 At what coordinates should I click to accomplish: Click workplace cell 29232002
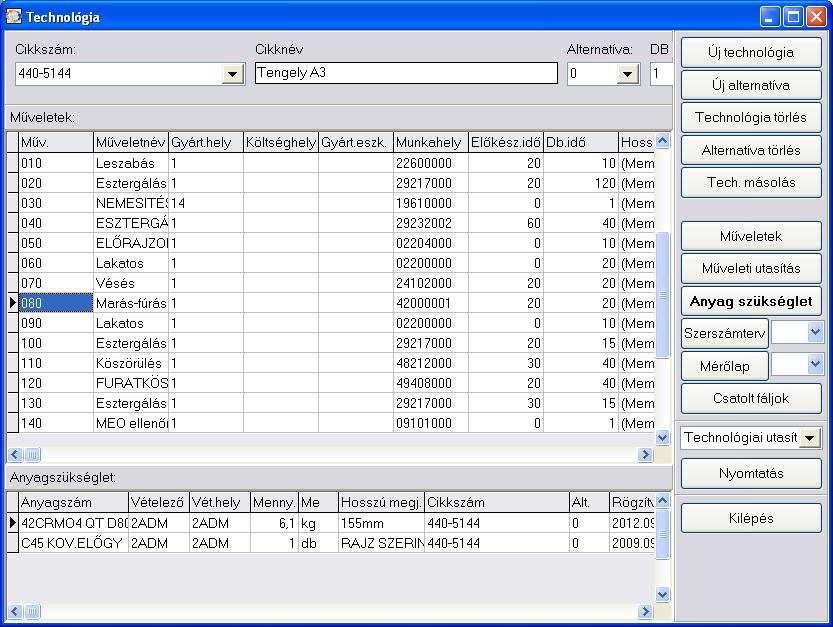(431, 223)
